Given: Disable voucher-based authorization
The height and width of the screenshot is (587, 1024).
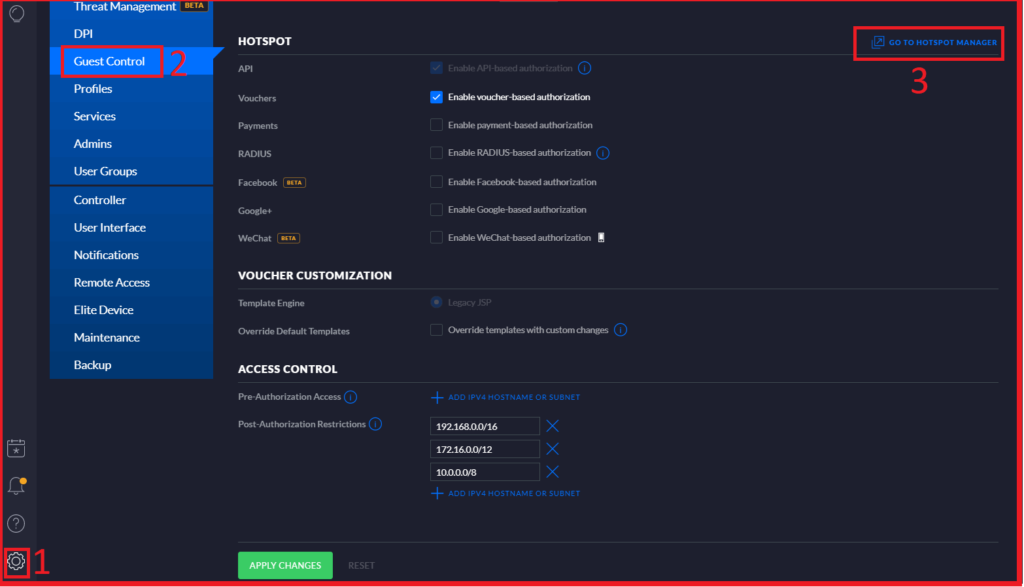Looking at the screenshot, I should pyautogui.click(x=436, y=97).
